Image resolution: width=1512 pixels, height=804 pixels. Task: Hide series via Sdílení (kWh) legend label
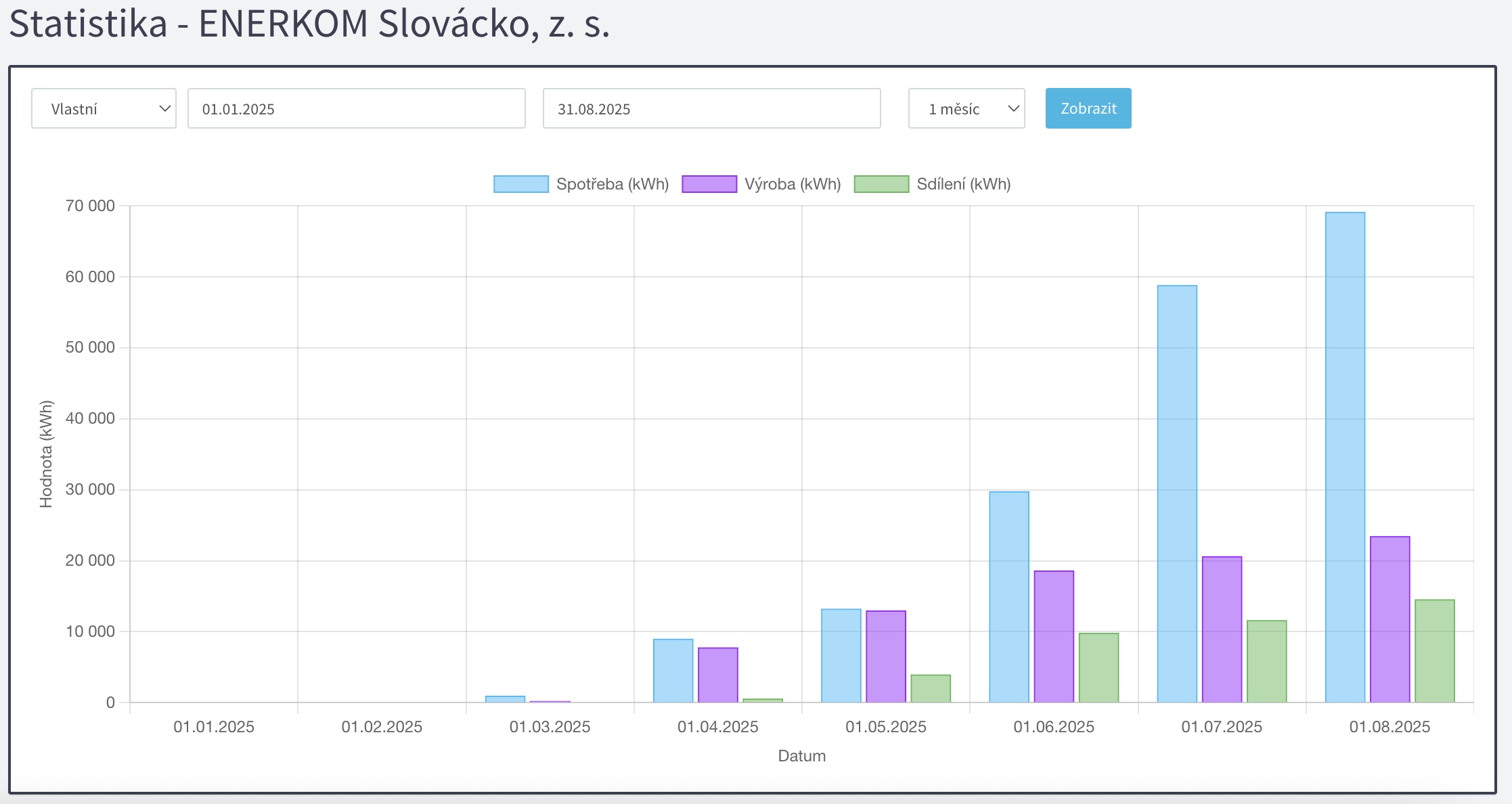click(x=963, y=184)
